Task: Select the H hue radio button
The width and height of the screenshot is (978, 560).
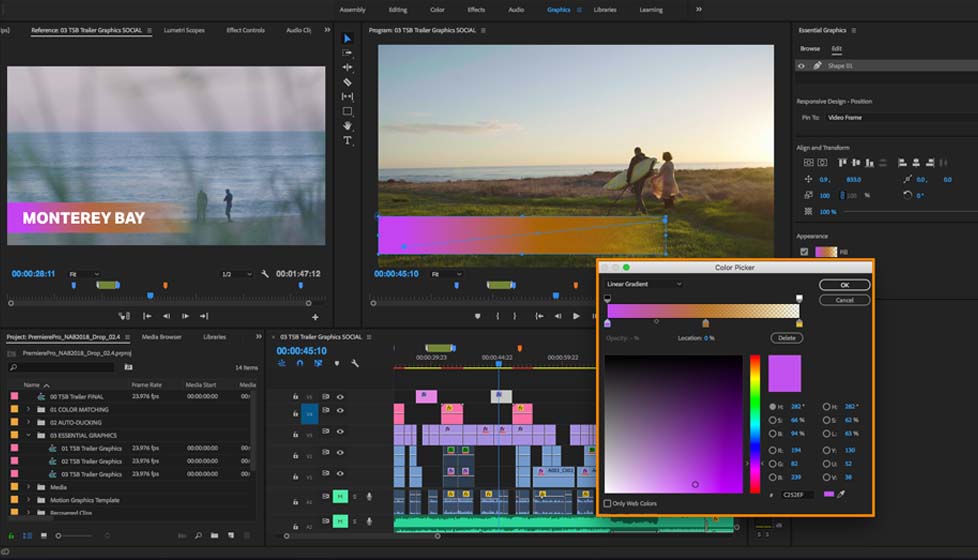Action: click(x=773, y=407)
